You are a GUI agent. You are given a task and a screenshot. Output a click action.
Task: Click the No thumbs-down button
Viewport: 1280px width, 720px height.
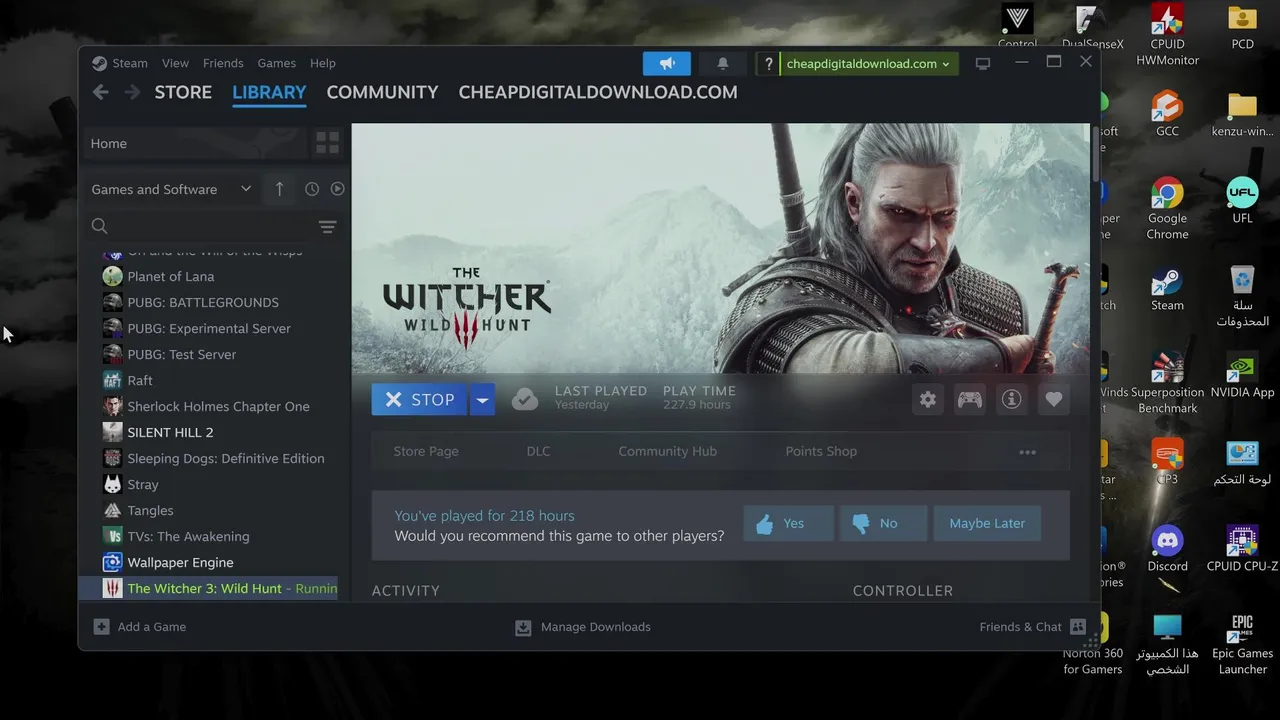883,523
